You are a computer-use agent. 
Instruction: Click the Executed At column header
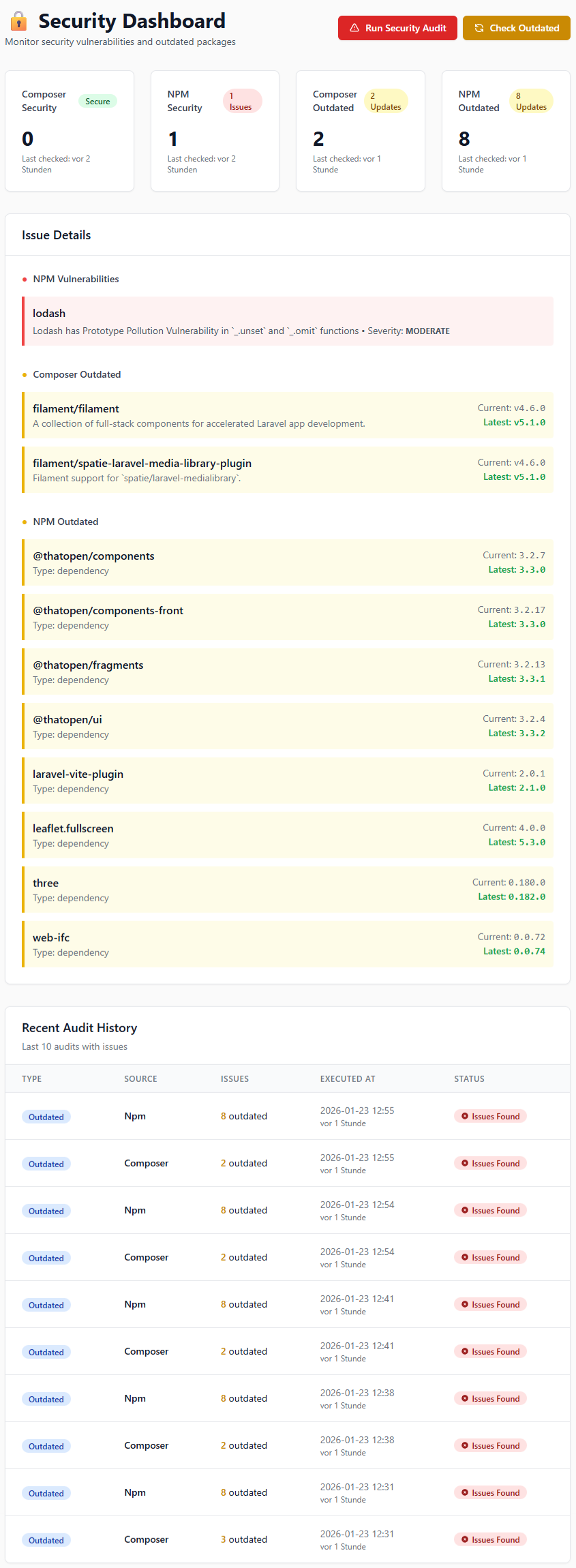click(348, 1079)
